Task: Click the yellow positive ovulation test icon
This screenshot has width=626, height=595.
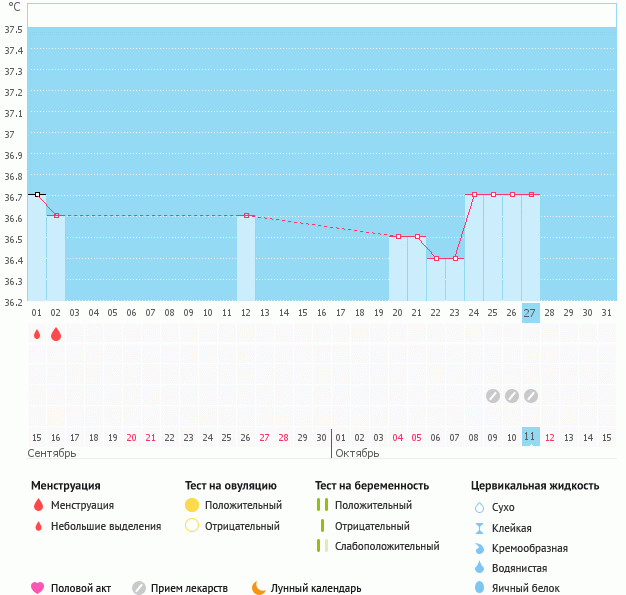Action: click(192, 505)
